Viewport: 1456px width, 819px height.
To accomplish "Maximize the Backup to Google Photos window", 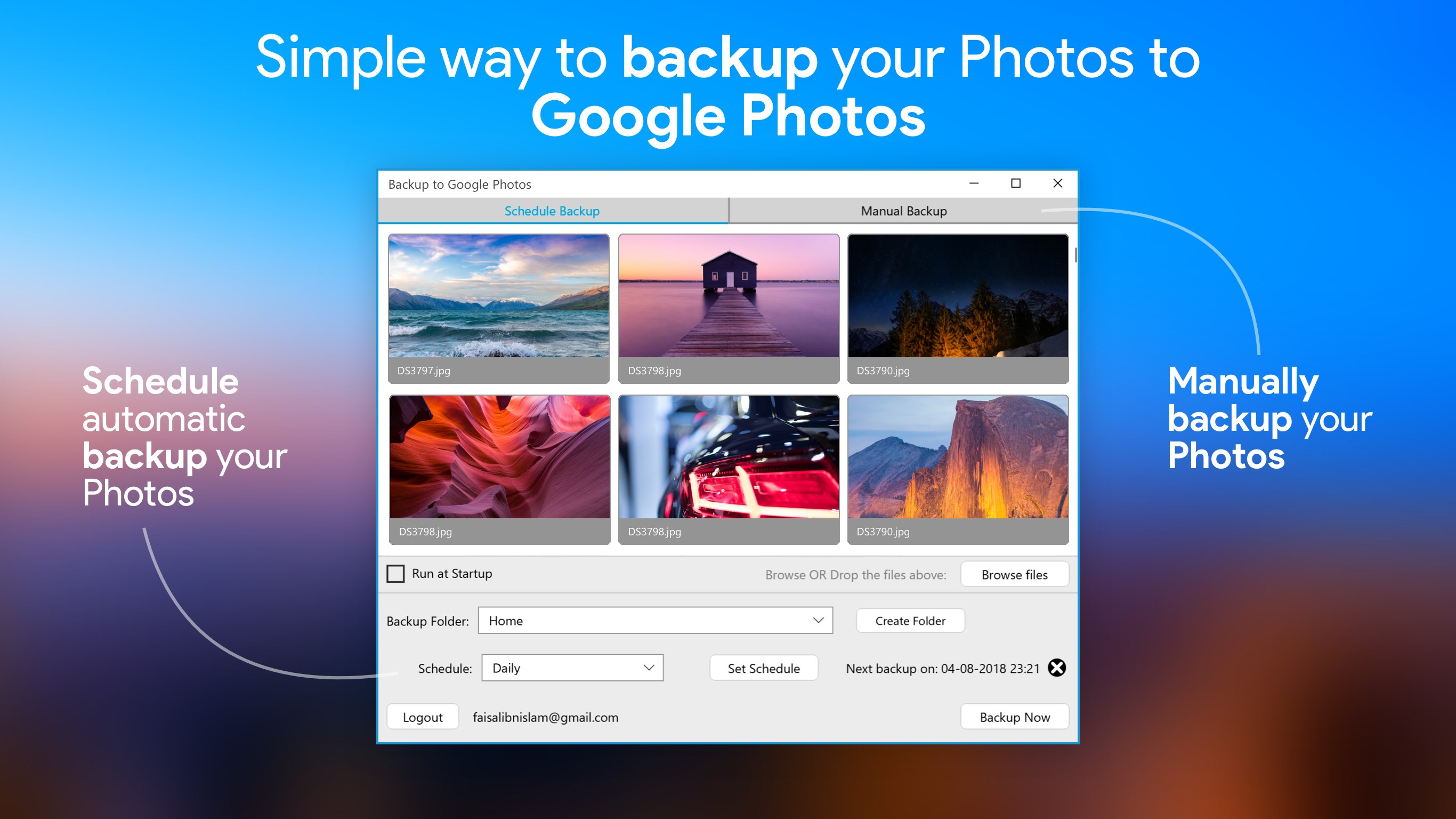I will tap(1016, 183).
